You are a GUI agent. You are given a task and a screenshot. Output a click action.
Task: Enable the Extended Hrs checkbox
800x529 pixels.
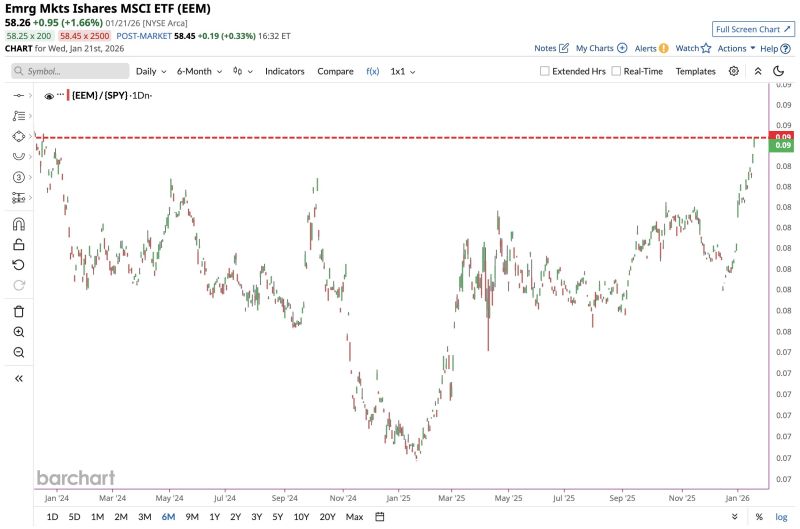(x=544, y=71)
